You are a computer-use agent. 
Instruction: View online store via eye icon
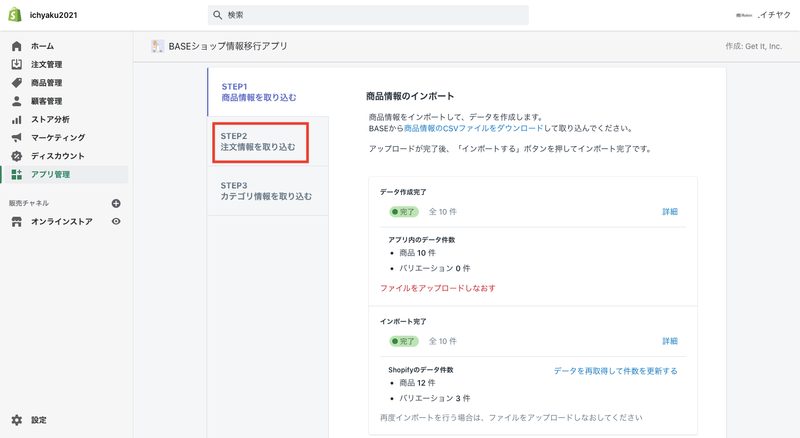click(116, 222)
